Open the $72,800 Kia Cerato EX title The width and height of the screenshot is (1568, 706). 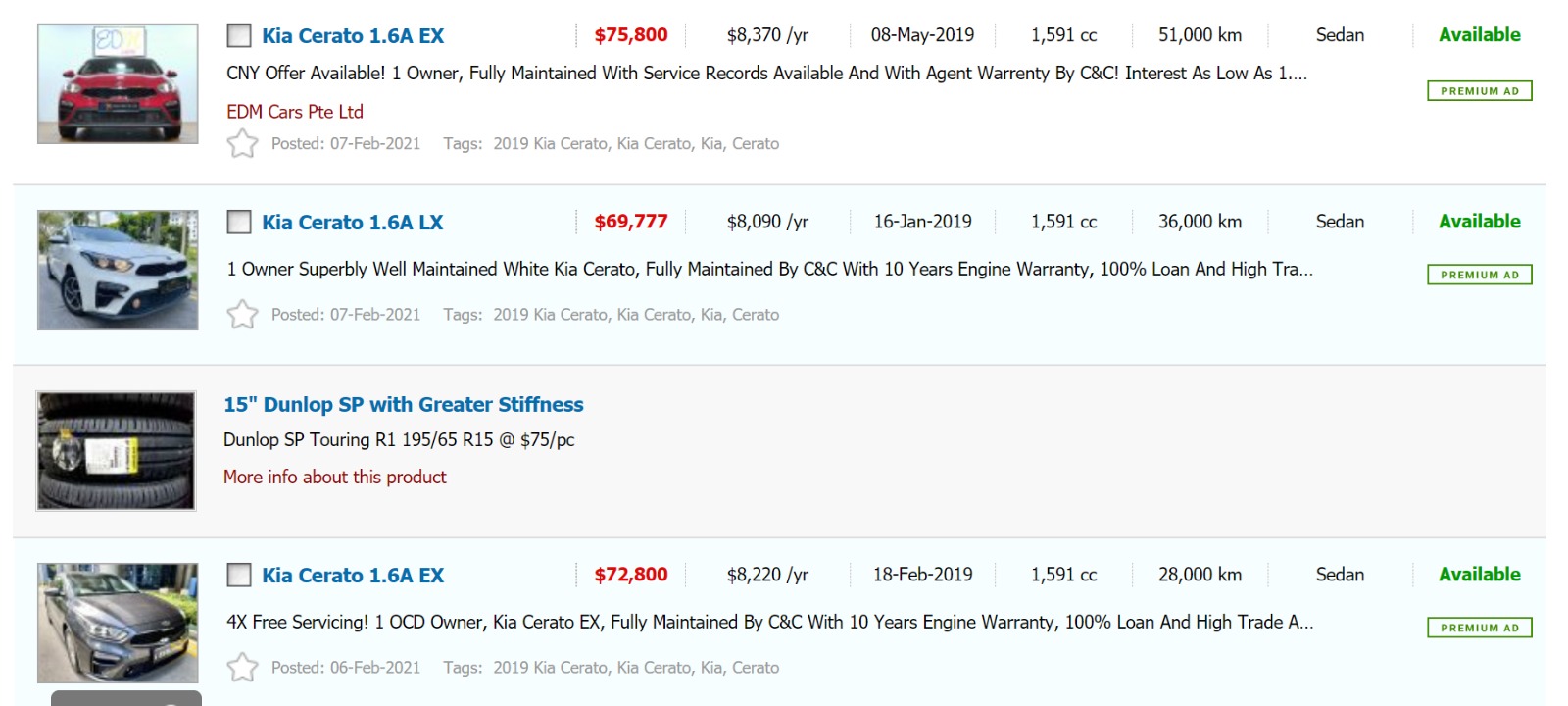[x=353, y=576]
